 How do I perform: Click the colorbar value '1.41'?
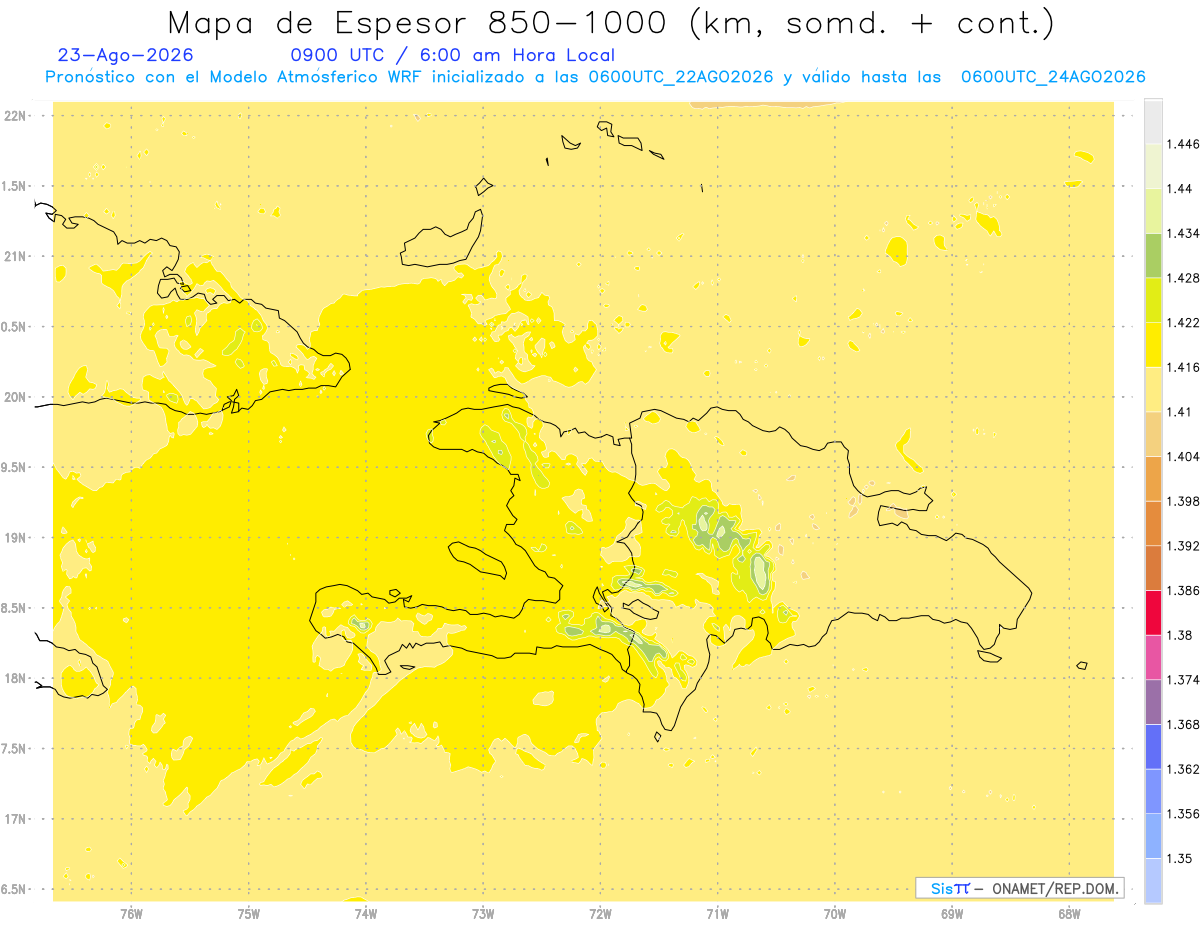[1179, 411]
